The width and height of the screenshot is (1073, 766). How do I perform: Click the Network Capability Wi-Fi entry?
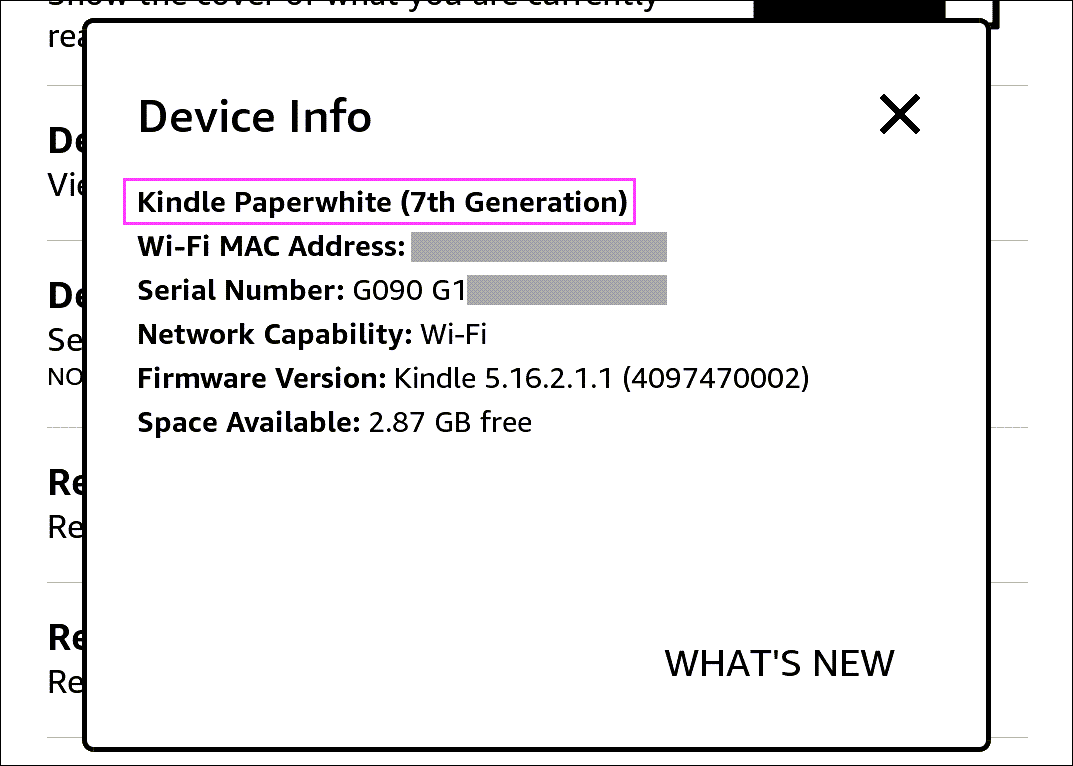310,334
